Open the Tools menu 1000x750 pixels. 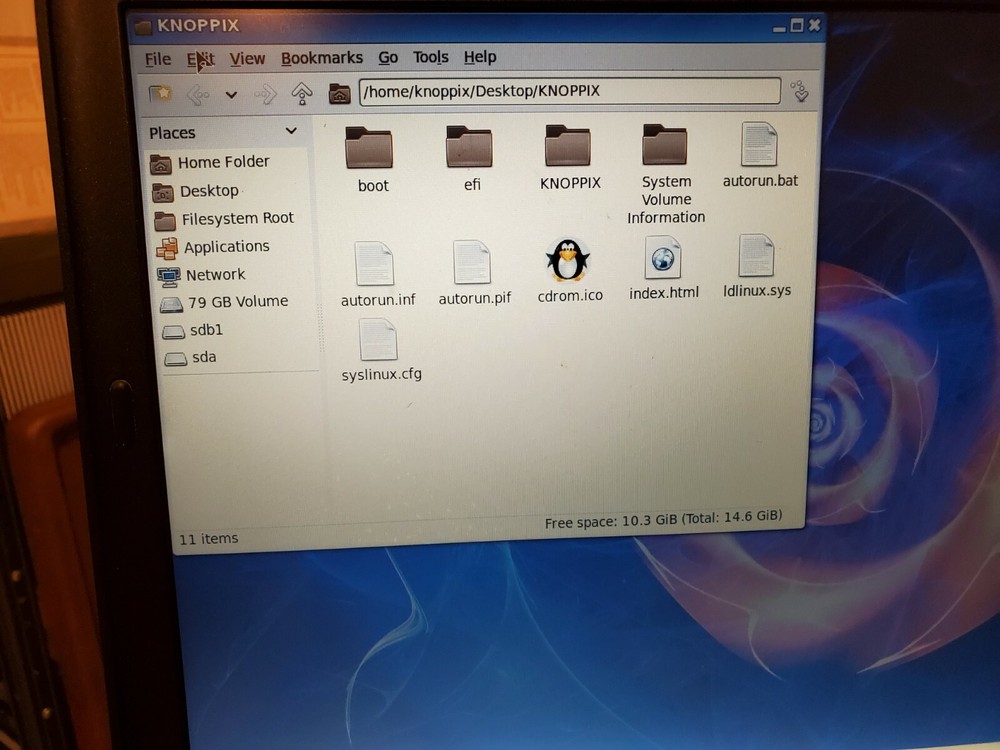(x=430, y=57)
